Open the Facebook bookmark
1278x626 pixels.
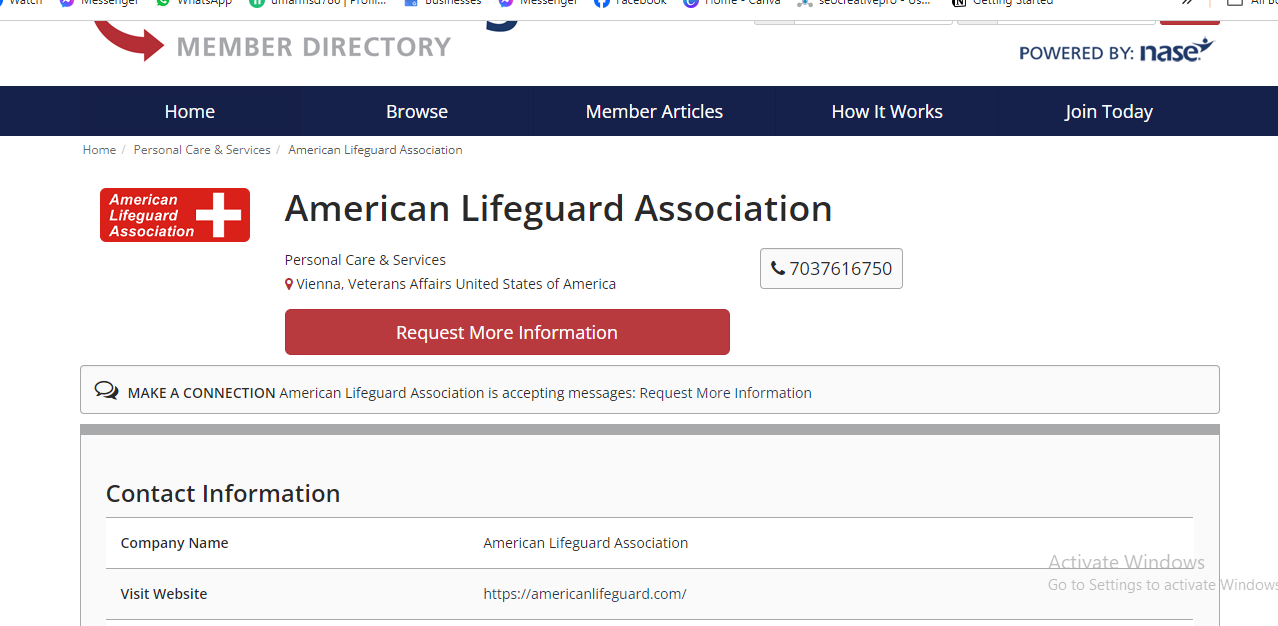[630, 3]
